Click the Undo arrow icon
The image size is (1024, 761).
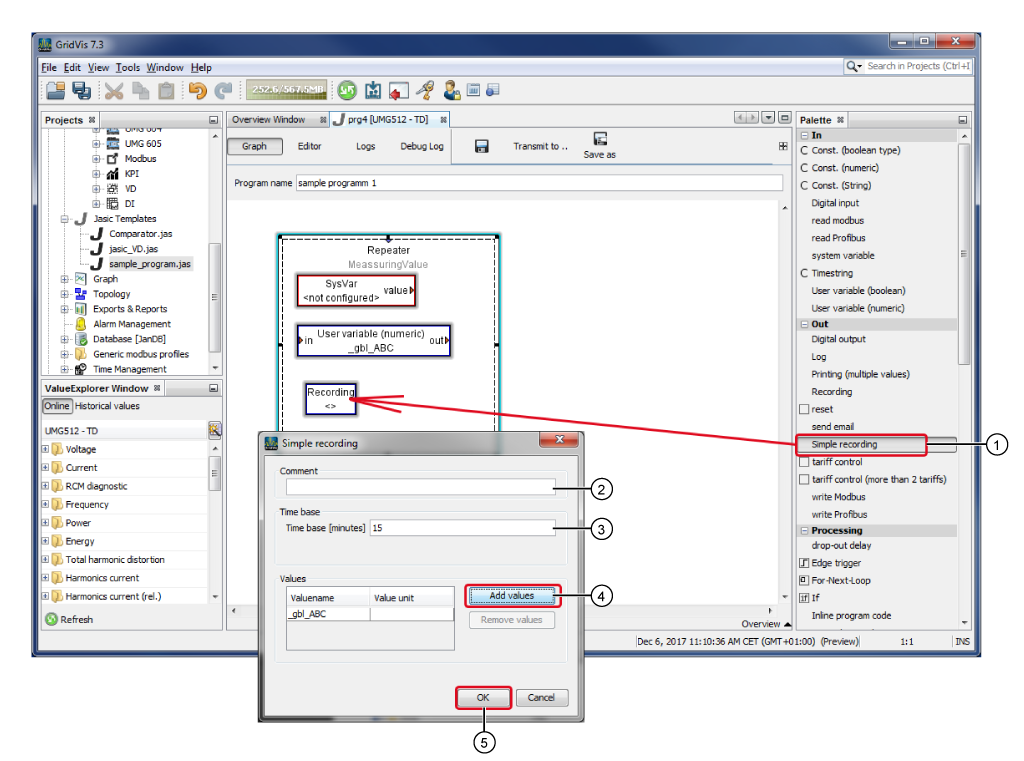(x=197, y=91)
